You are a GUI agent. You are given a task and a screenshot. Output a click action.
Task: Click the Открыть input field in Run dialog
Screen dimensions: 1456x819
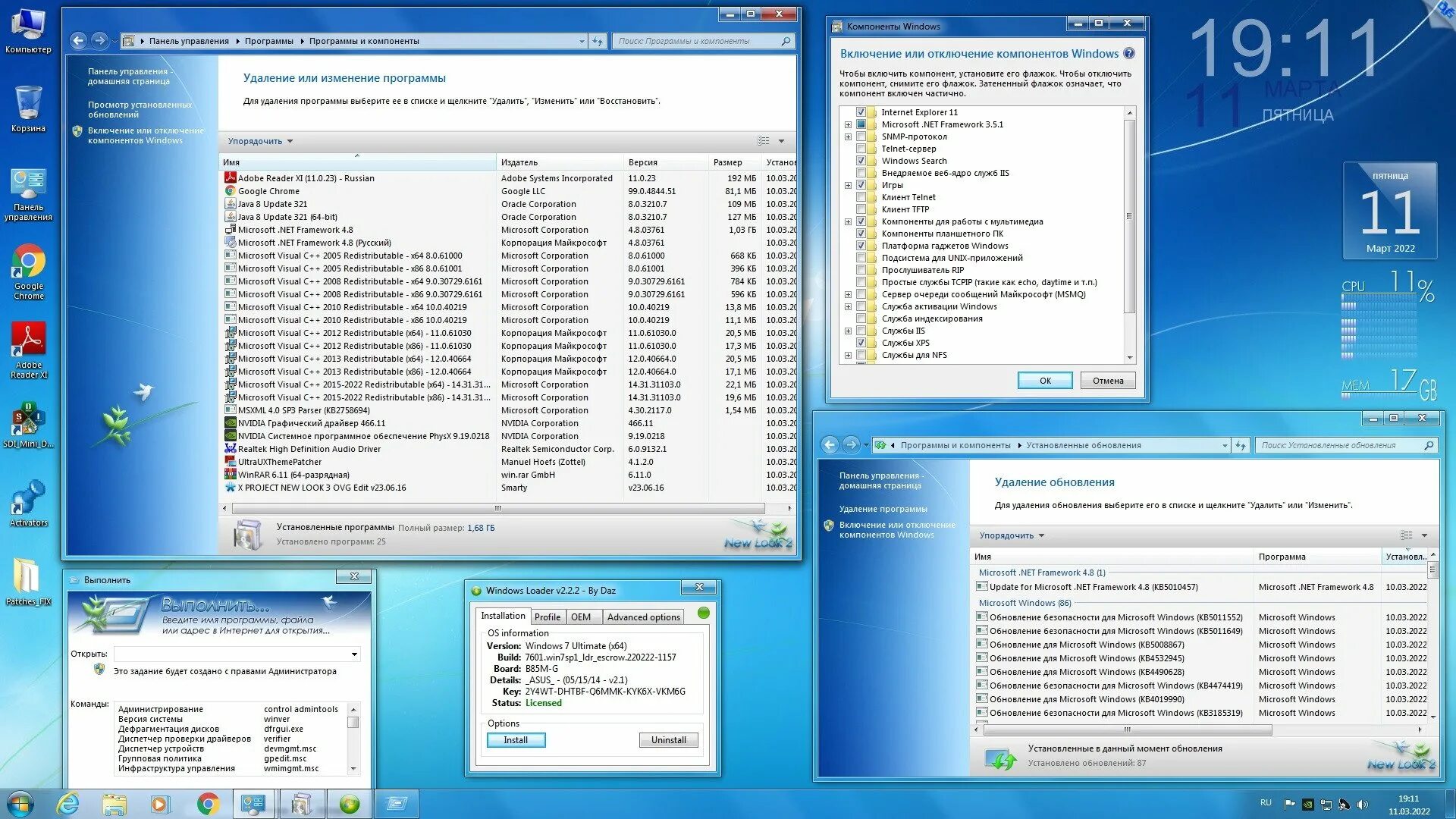pyautogui.click(x=231, y=654)
